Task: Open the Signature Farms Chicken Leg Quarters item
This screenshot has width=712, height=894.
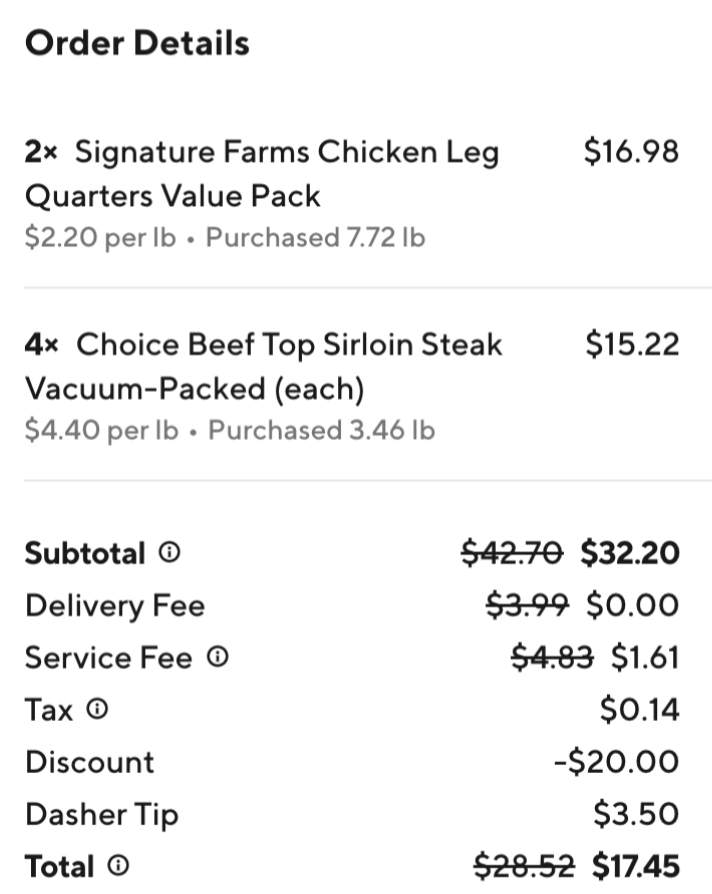Action: (x=262, y=174)
